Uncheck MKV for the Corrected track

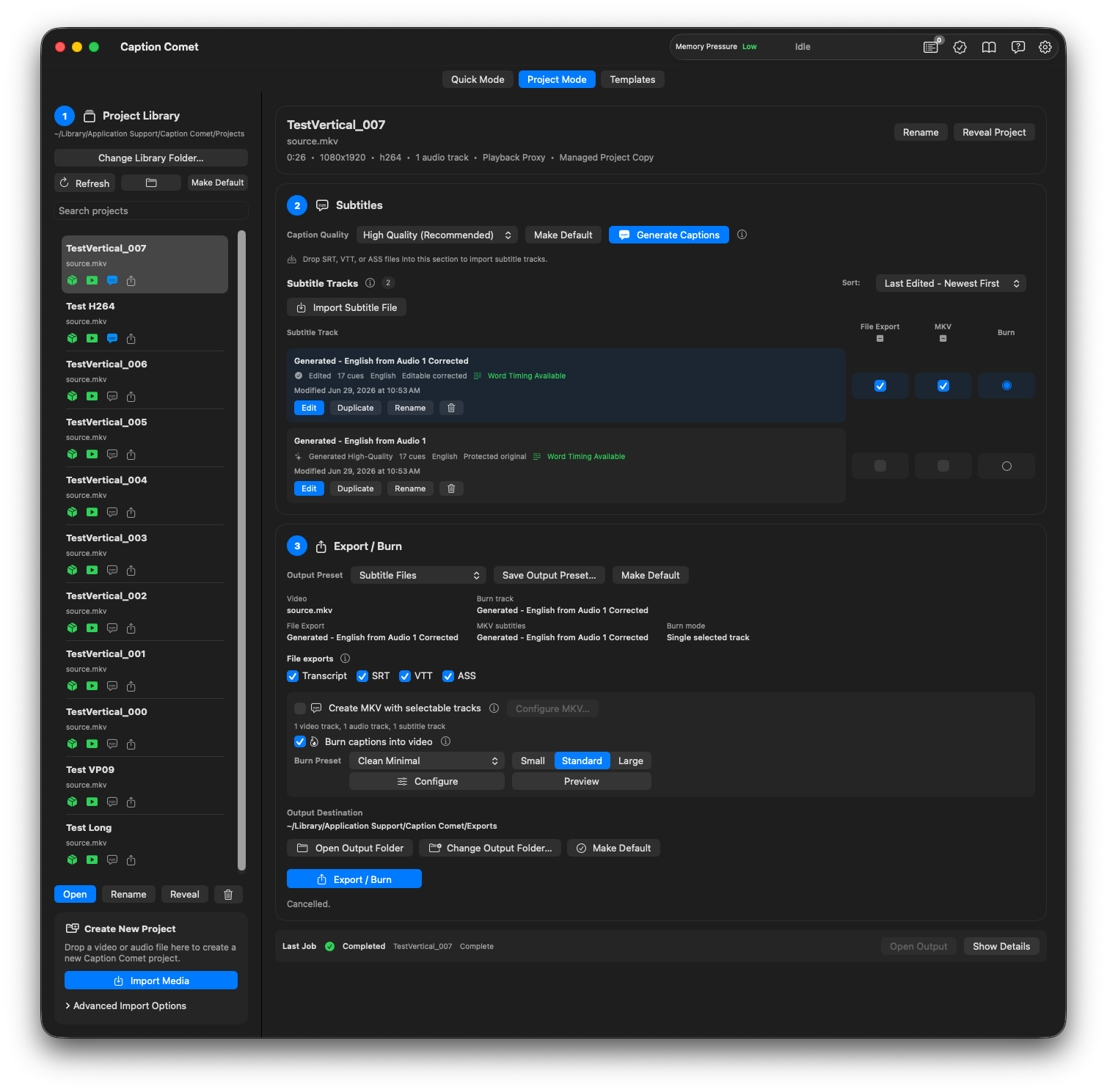click(x=943, y=386)
